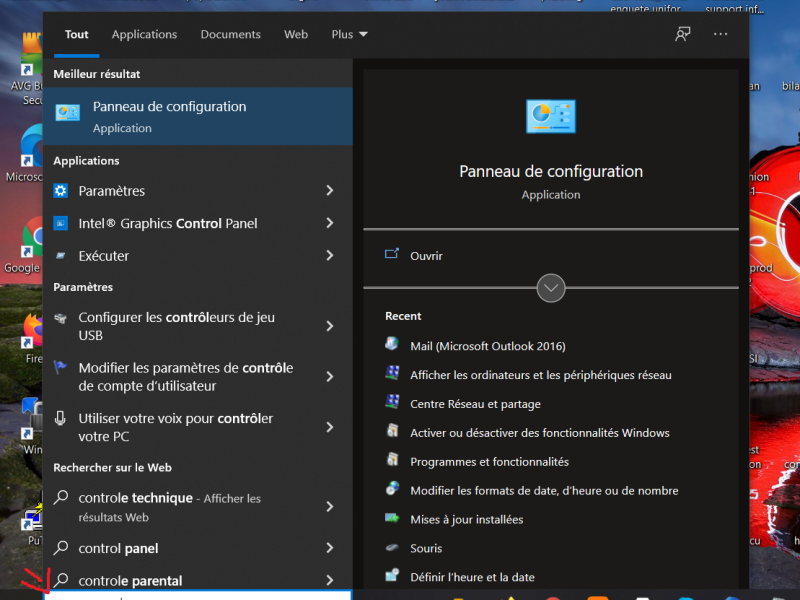Click the Paramètres gear icon
This screenshot has height=600, width=800.
coord(61,191)
